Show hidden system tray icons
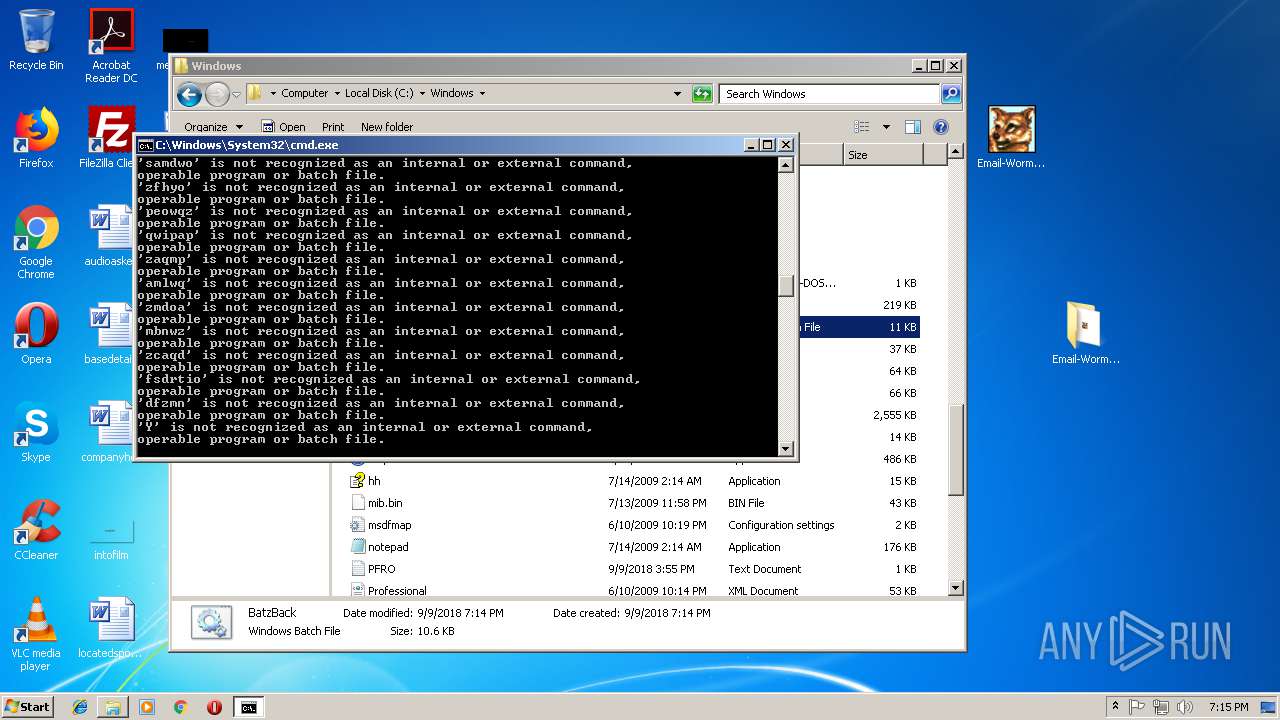 1115,706
